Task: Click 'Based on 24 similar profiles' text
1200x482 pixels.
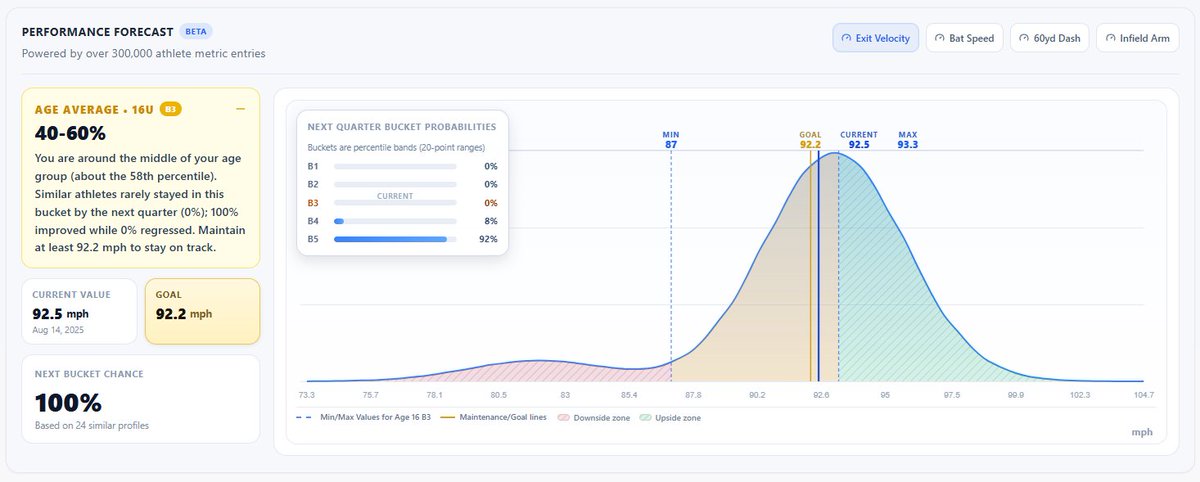Action: click(x=94, y=425)
